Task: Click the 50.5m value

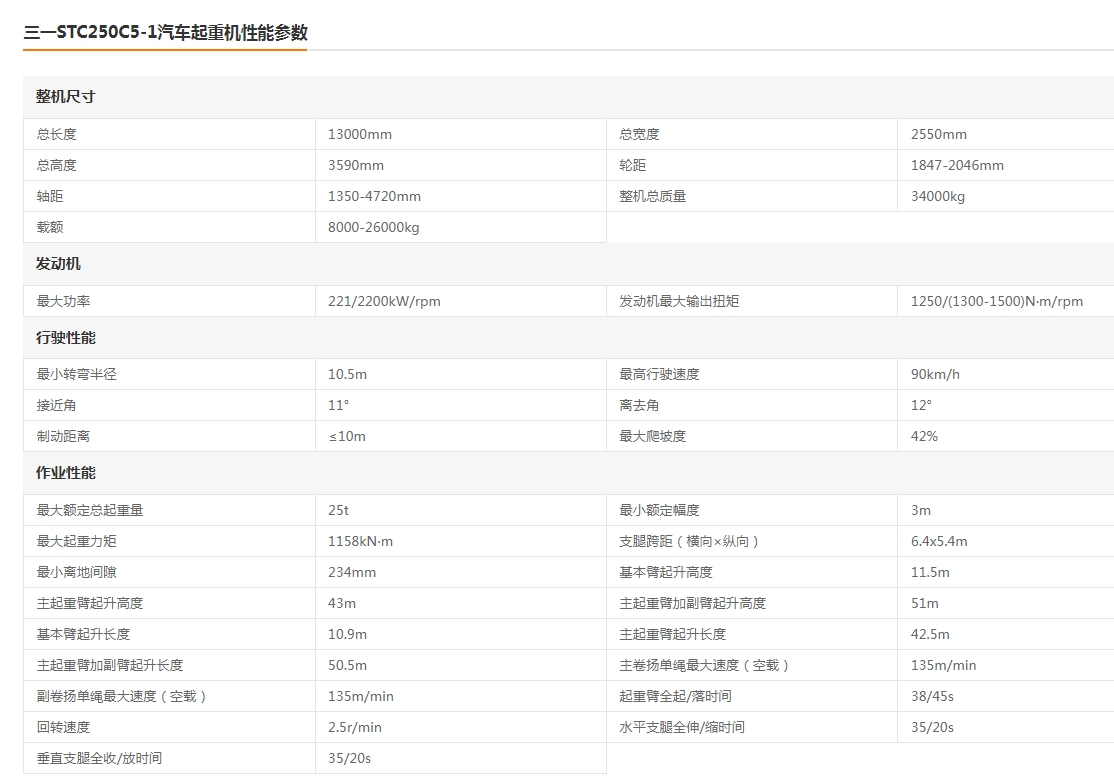Action: coord(347,666)
